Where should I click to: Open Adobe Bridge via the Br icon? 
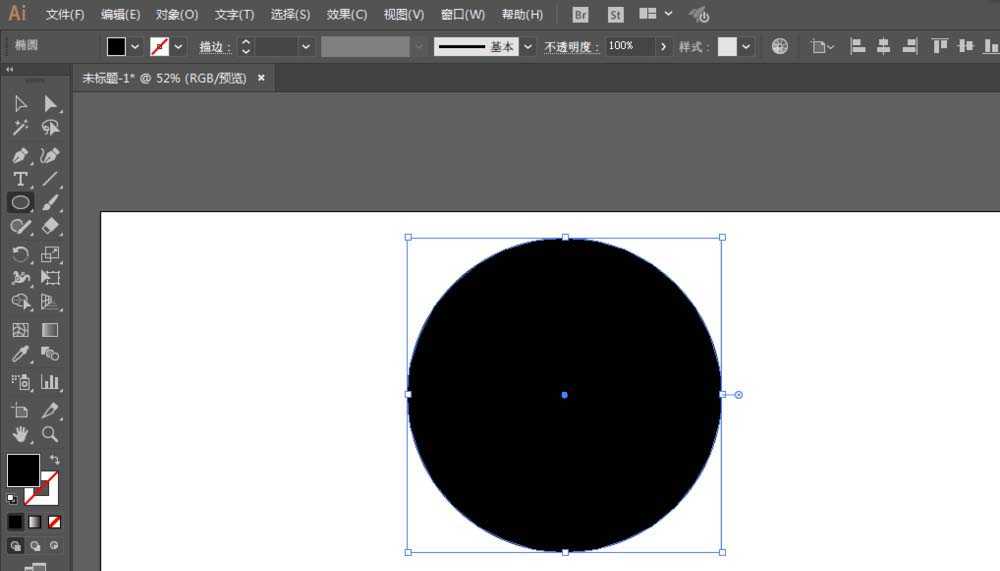point(580,15)
